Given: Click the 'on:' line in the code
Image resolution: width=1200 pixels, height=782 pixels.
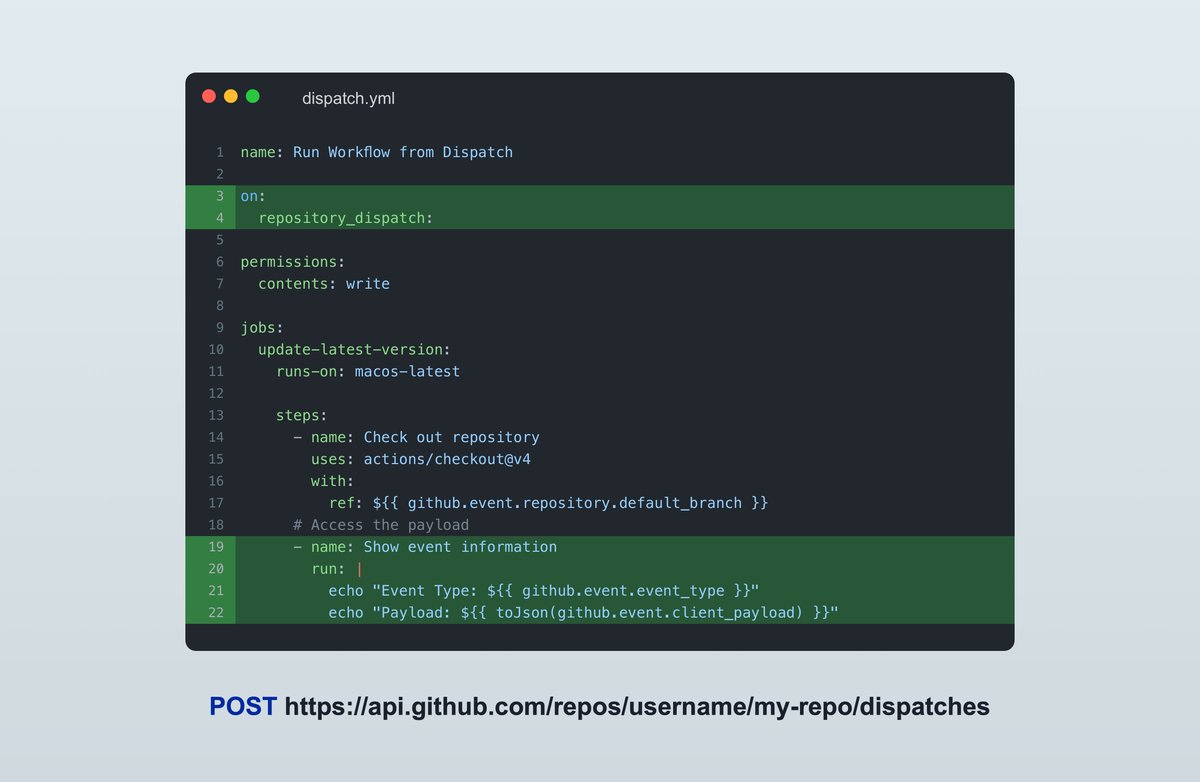Looking at the screenshot, I should (x=254, y=196).
